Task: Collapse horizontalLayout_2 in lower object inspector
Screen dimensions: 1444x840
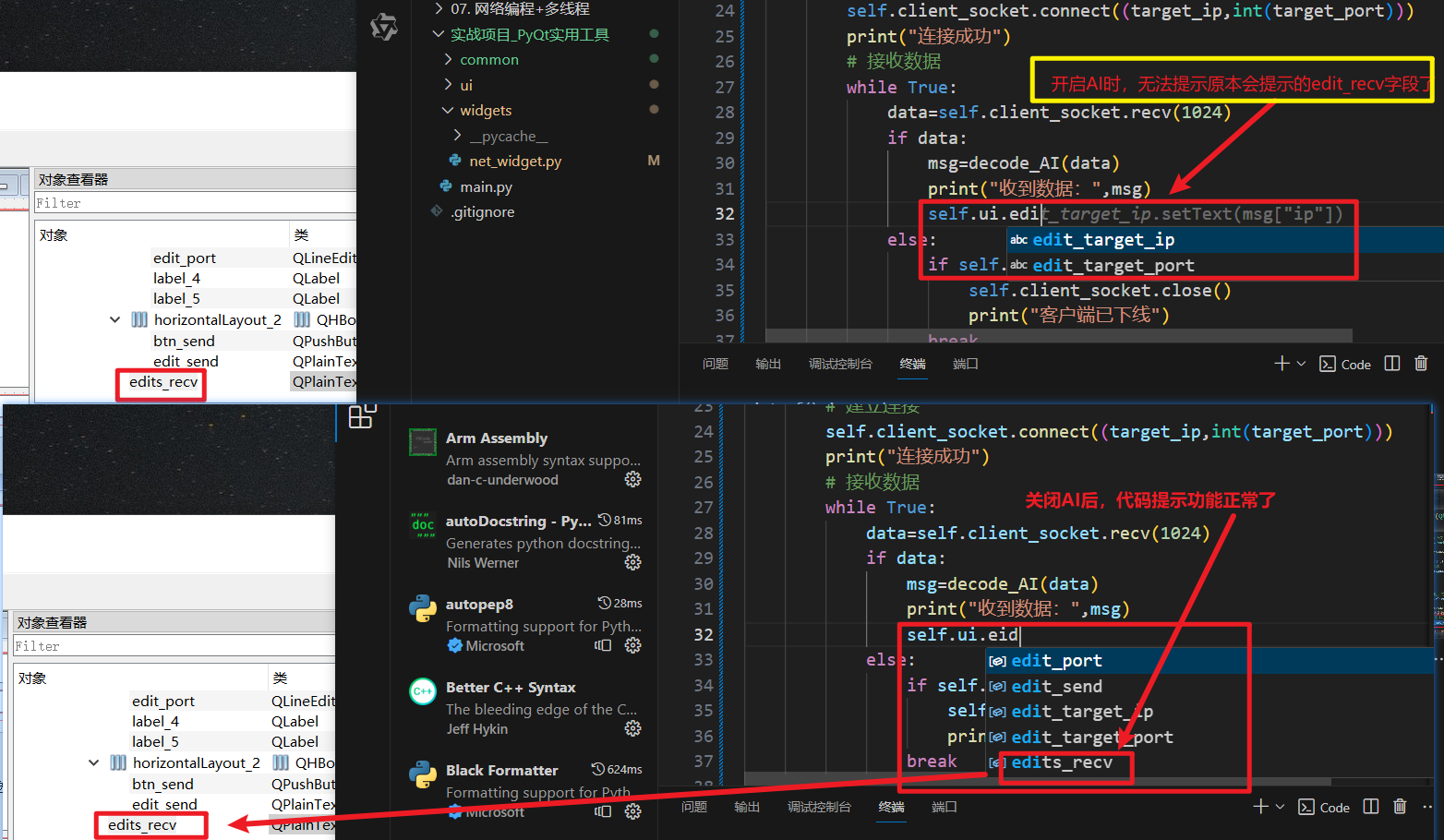Action: [x=94, y=762]
